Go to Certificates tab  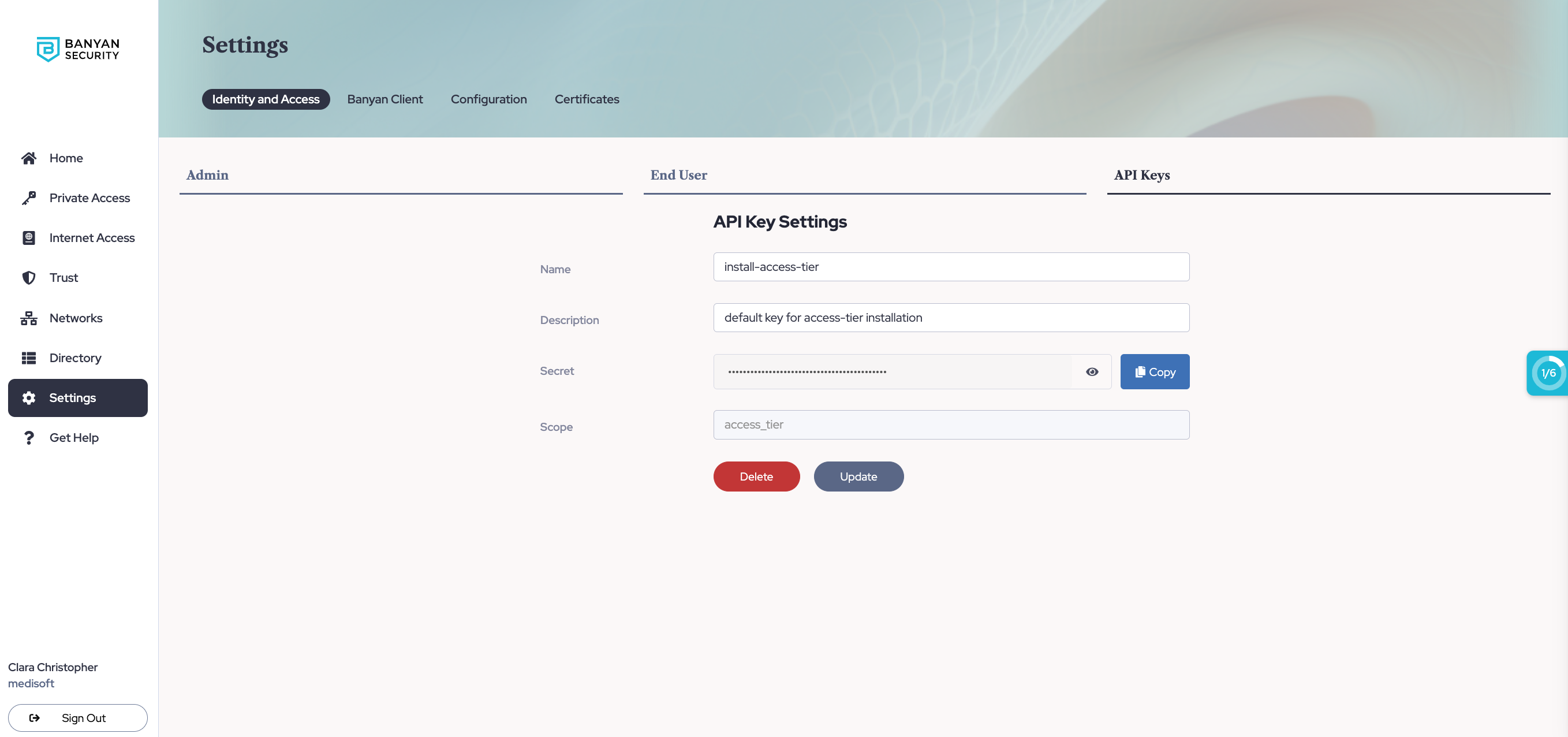pos(586,99)
